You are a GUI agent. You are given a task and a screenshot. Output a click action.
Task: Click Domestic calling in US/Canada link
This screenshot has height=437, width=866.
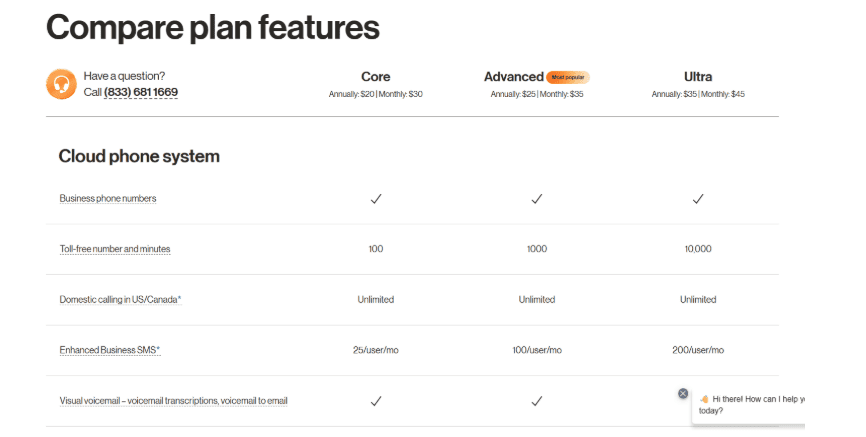click(x=120, y=299)
